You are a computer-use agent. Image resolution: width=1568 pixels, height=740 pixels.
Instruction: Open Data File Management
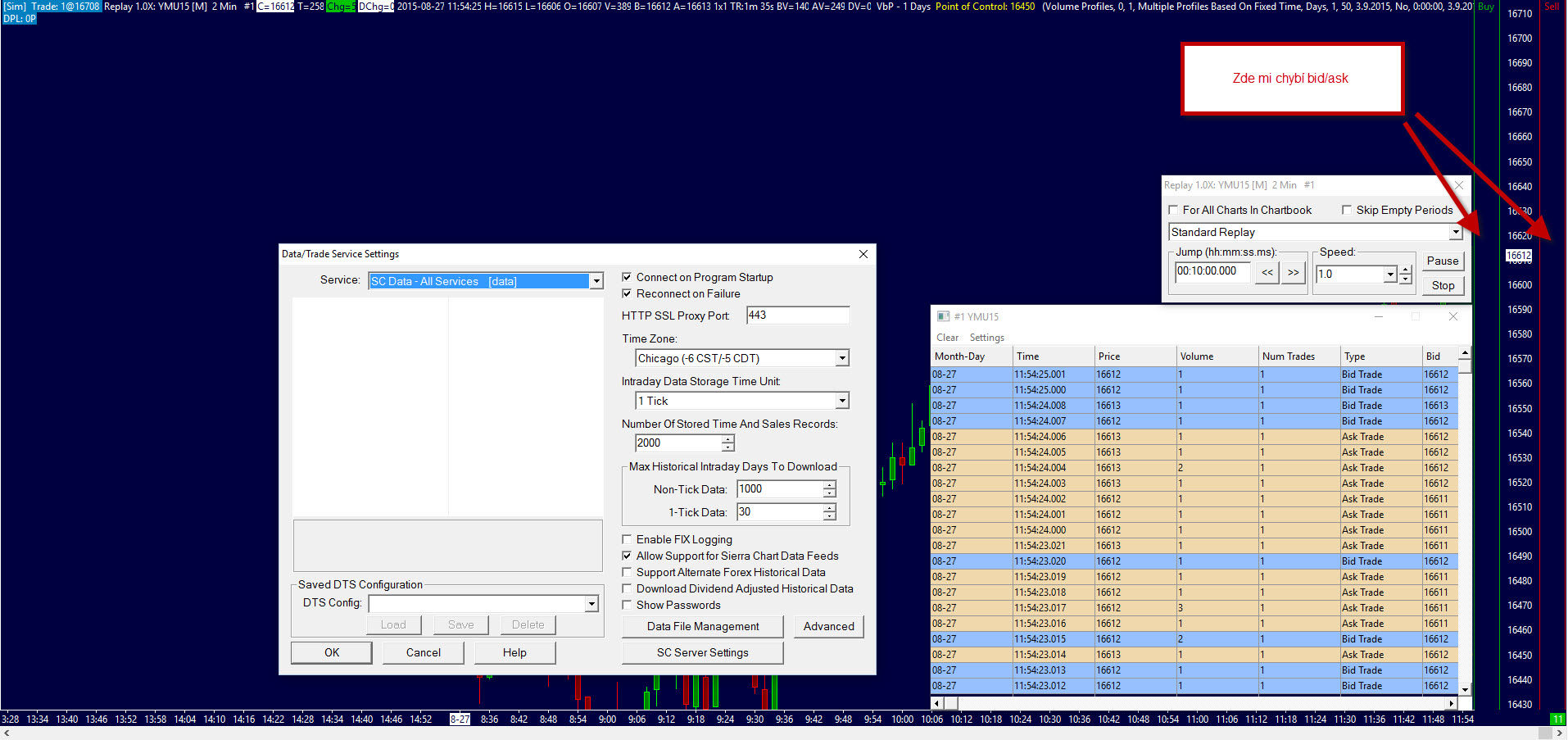pyautogui.click(x=702, y=626)
